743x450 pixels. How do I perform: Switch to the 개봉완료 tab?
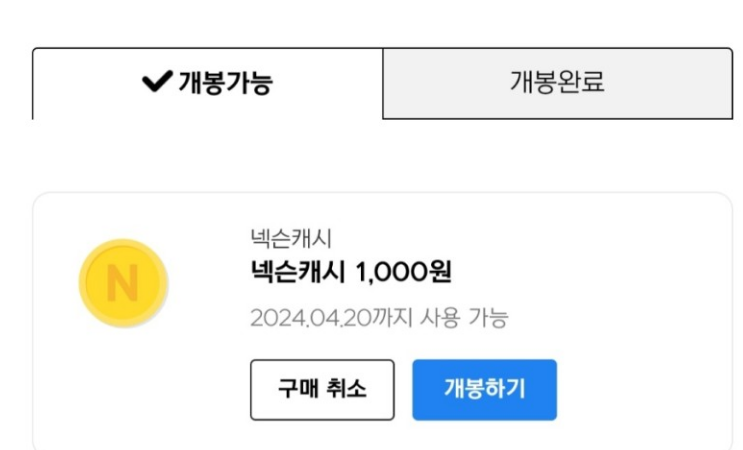pyautogui.click(x=557, y=84)
